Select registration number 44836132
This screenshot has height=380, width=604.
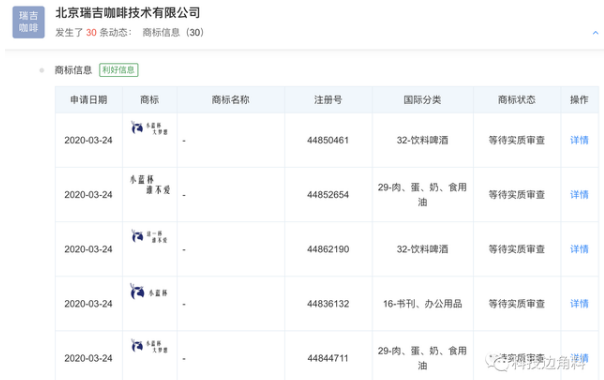[x=328, y=304]
